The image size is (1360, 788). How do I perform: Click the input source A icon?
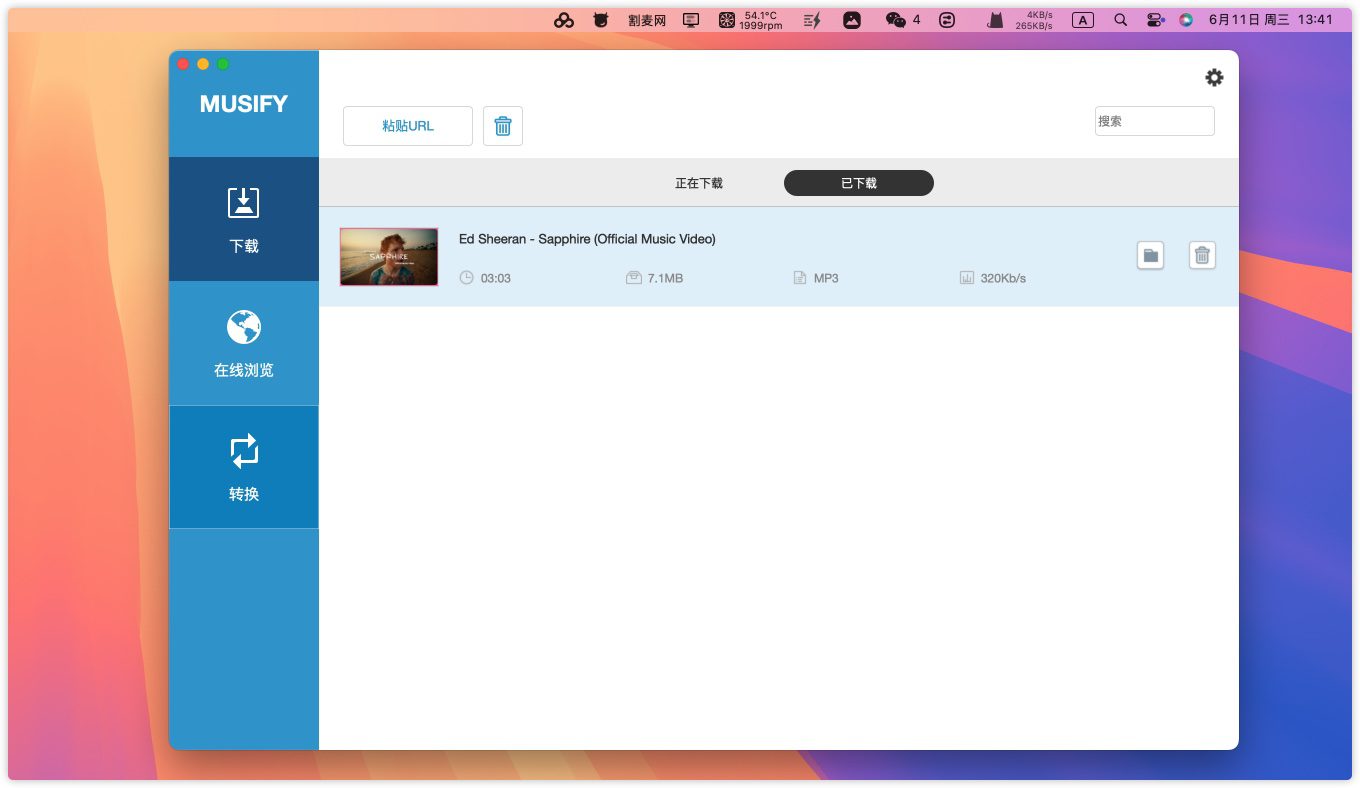pos(1083,20)
